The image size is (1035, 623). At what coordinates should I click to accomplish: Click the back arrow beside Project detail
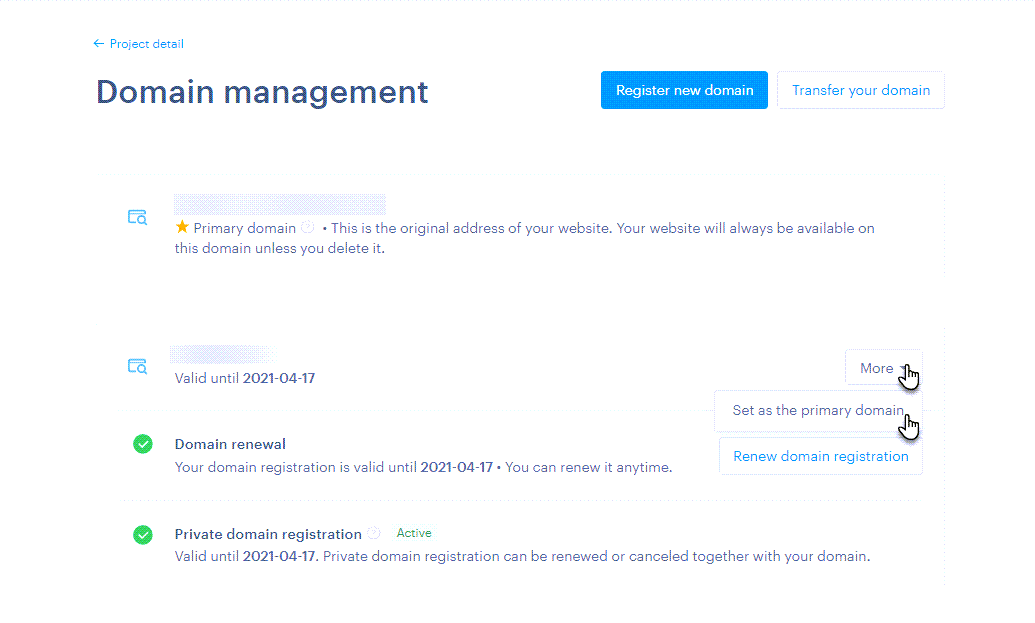(98, 44)
